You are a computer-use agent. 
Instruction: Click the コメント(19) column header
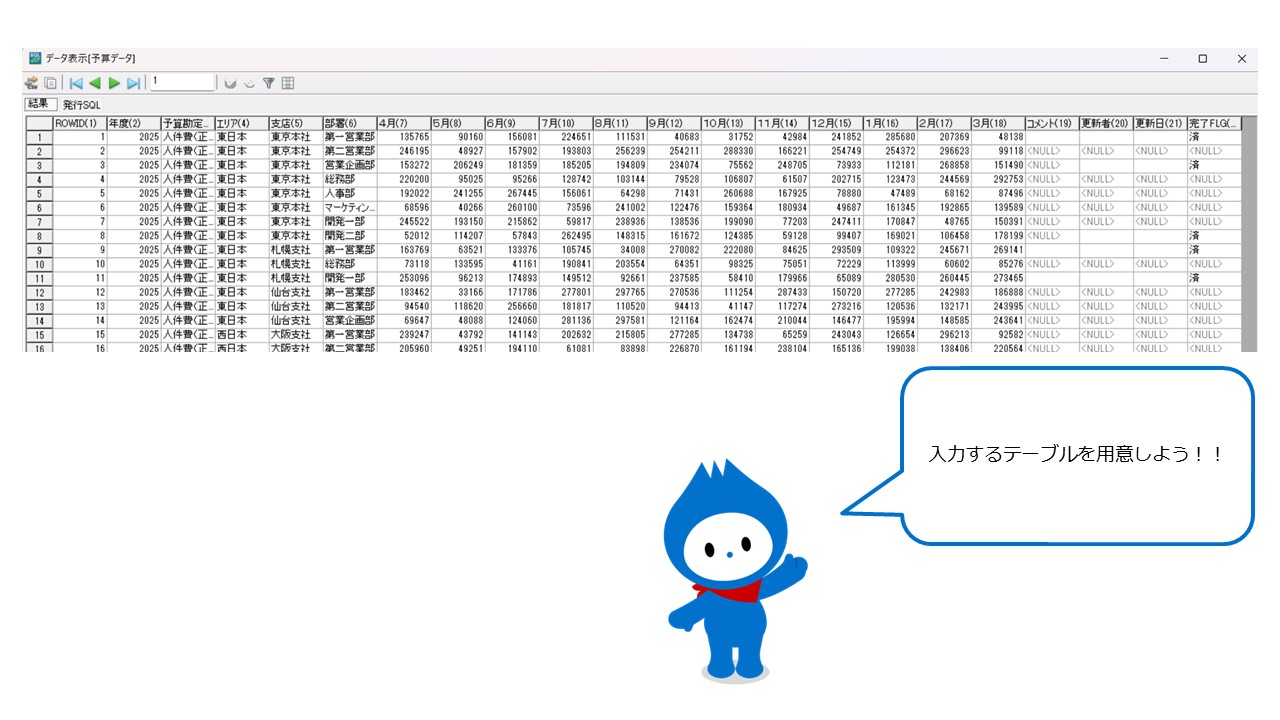(x=1051, y=123)
